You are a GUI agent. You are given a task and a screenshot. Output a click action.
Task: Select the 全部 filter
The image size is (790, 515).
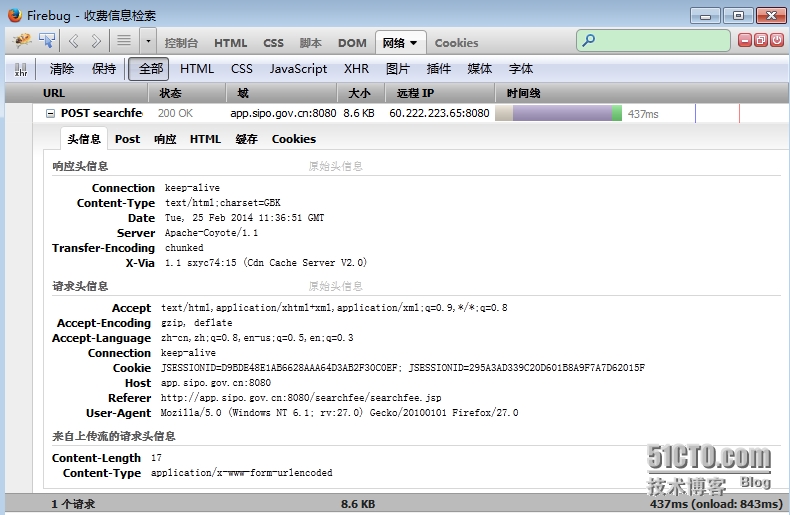[149, 69]
